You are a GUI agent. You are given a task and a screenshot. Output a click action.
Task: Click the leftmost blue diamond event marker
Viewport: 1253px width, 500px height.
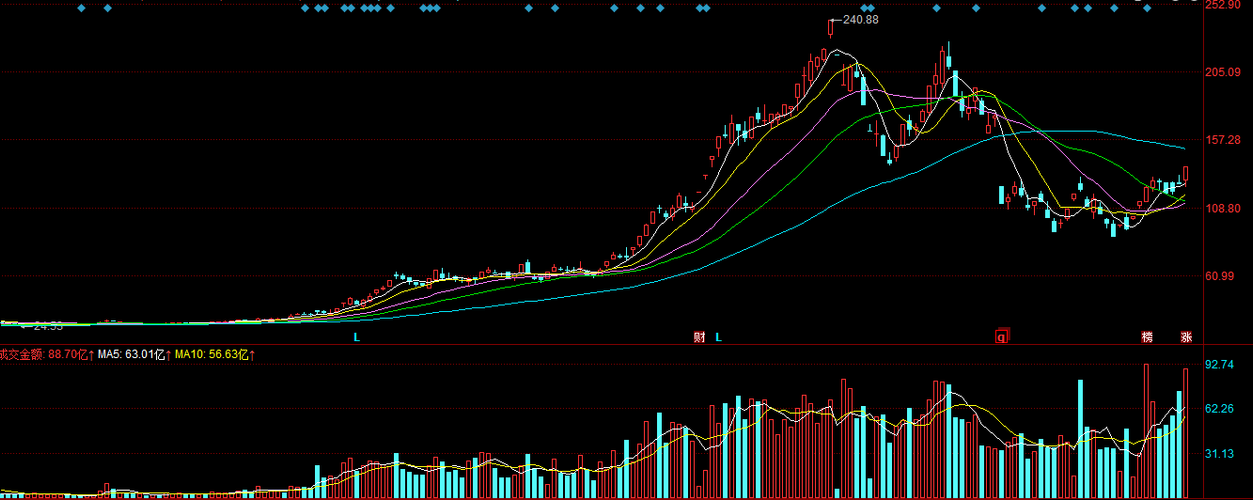pyautogui.click(x=81, y=9)
